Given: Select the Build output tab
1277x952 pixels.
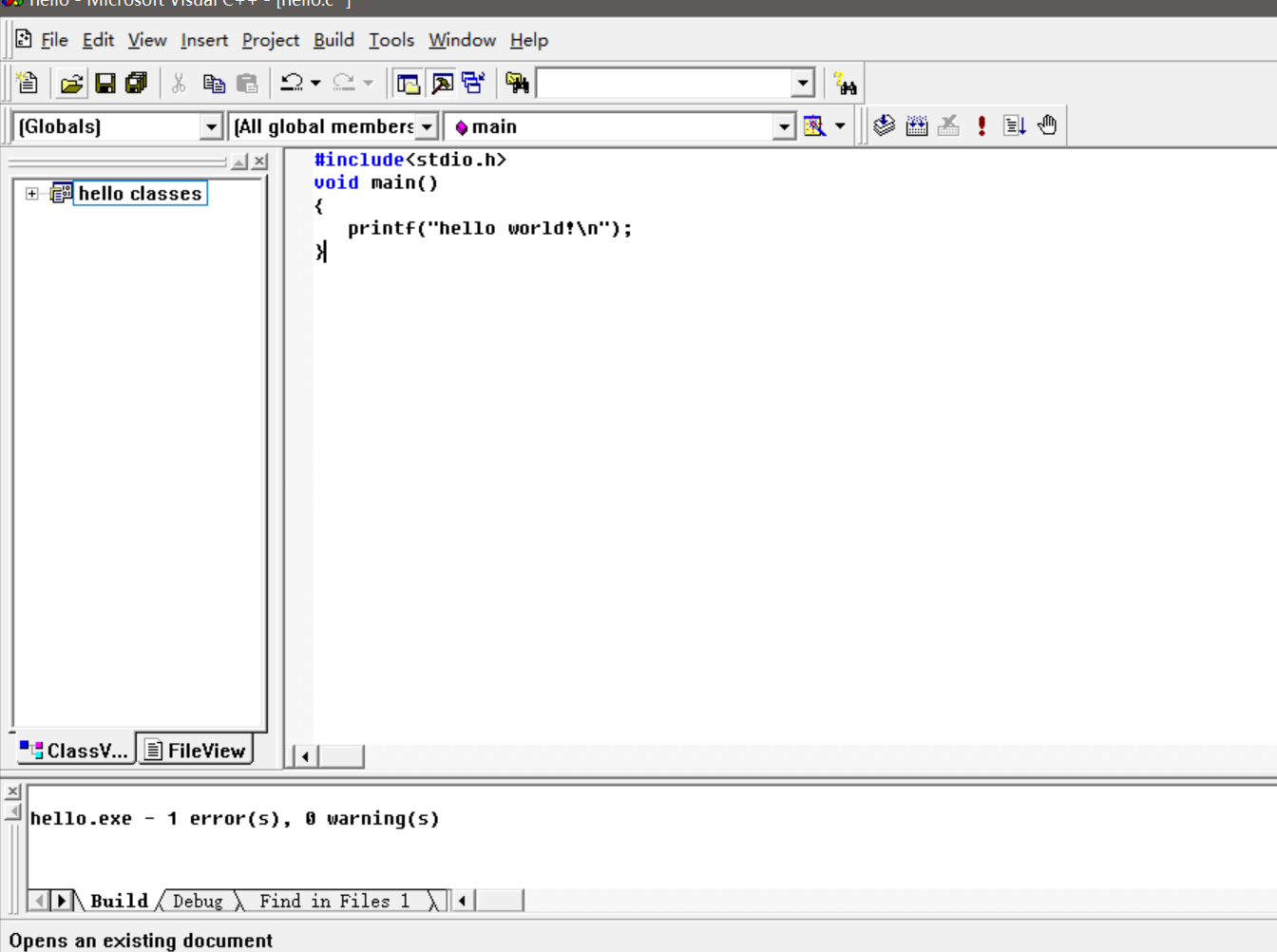Looking at the screenshot, I should pyautogui.click(x=119, y=901).
